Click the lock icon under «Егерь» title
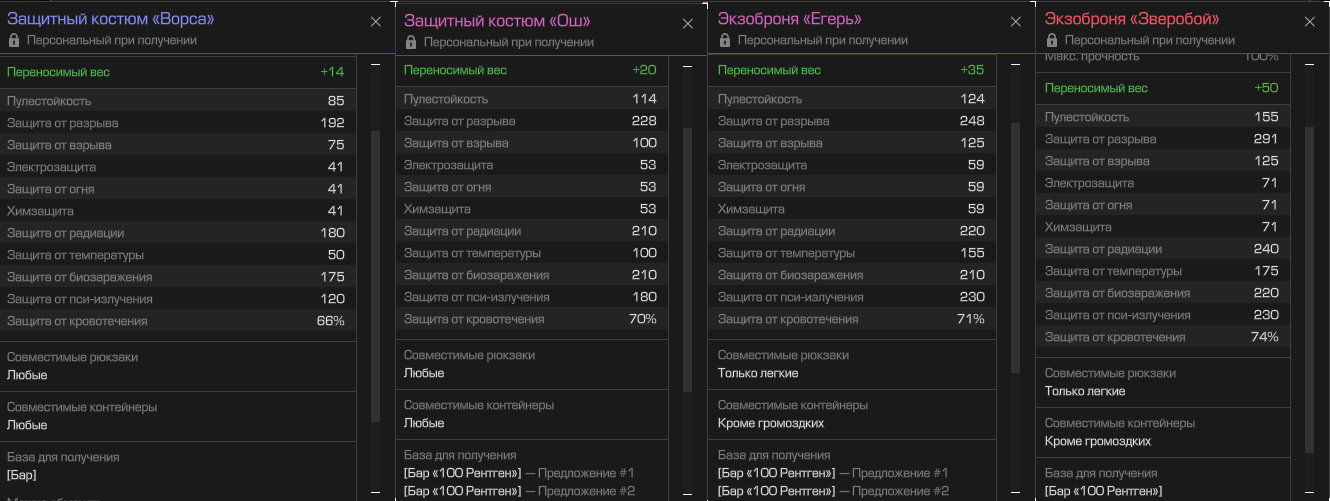 [x=725, y=40]
